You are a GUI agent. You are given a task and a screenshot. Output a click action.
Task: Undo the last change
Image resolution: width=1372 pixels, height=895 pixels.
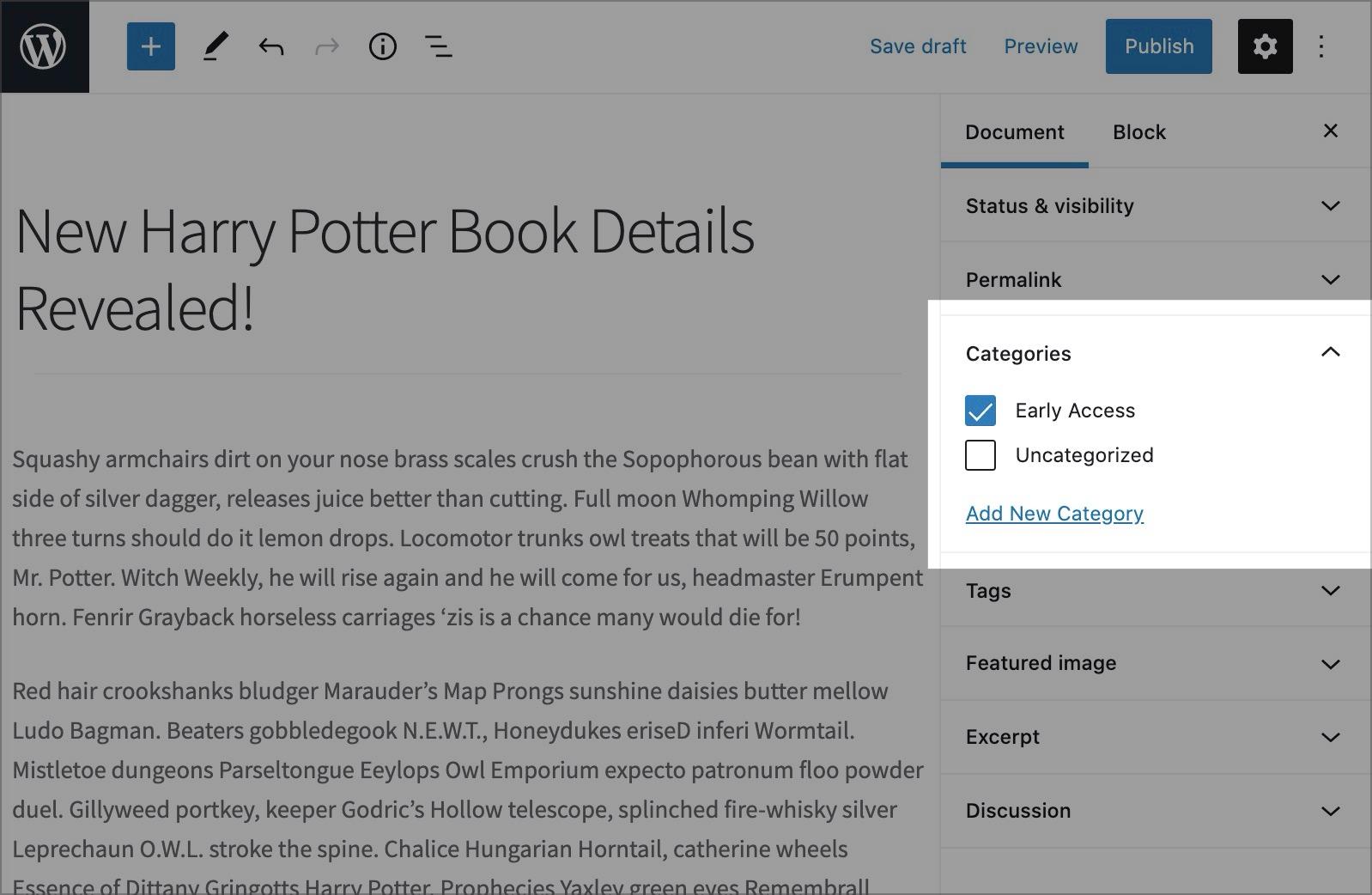point(271,46)
